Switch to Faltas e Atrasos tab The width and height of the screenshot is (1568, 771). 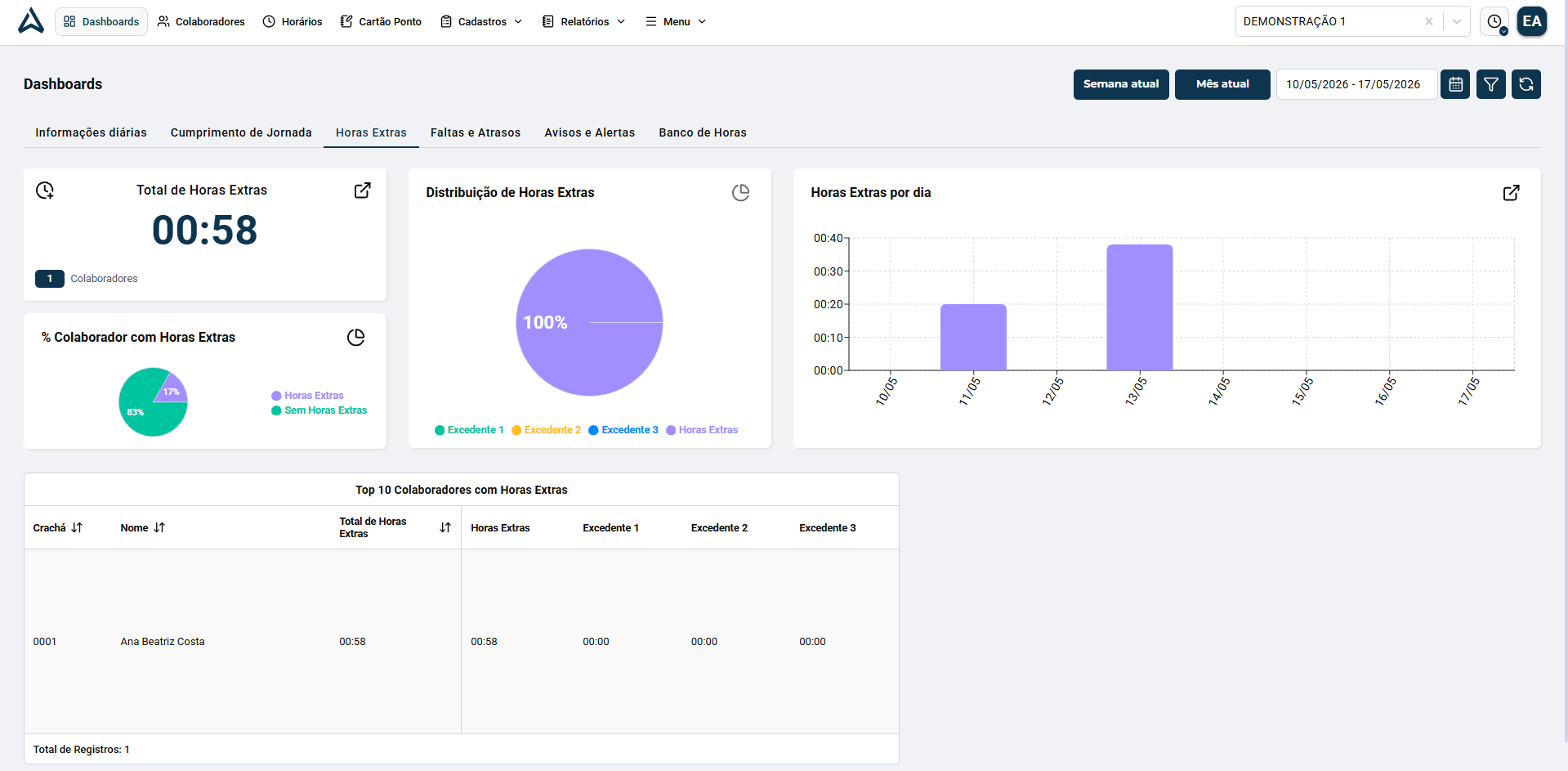[476, 132]
